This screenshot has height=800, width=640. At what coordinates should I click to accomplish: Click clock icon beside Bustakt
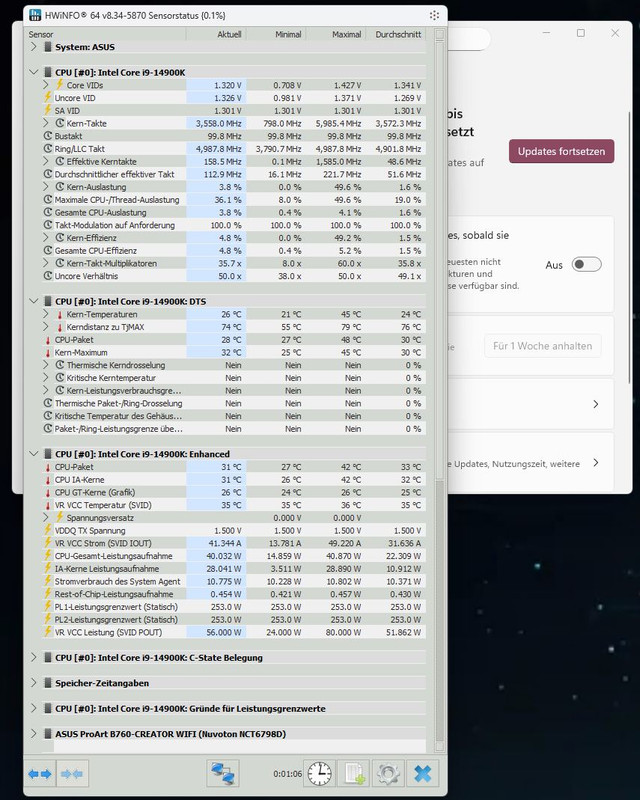48,136
